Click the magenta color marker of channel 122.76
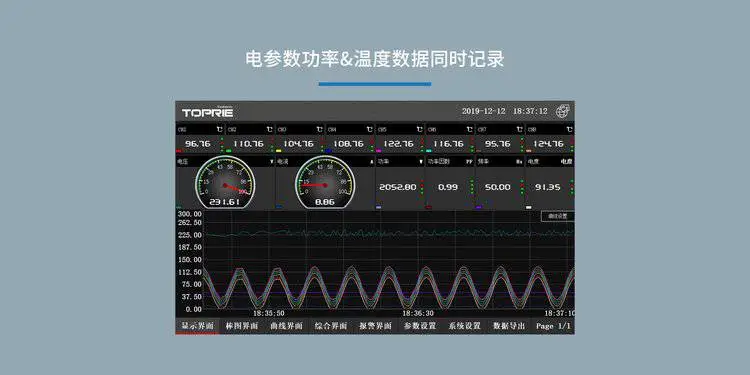This screenshot has width=750, height=375. click(378, 151)
